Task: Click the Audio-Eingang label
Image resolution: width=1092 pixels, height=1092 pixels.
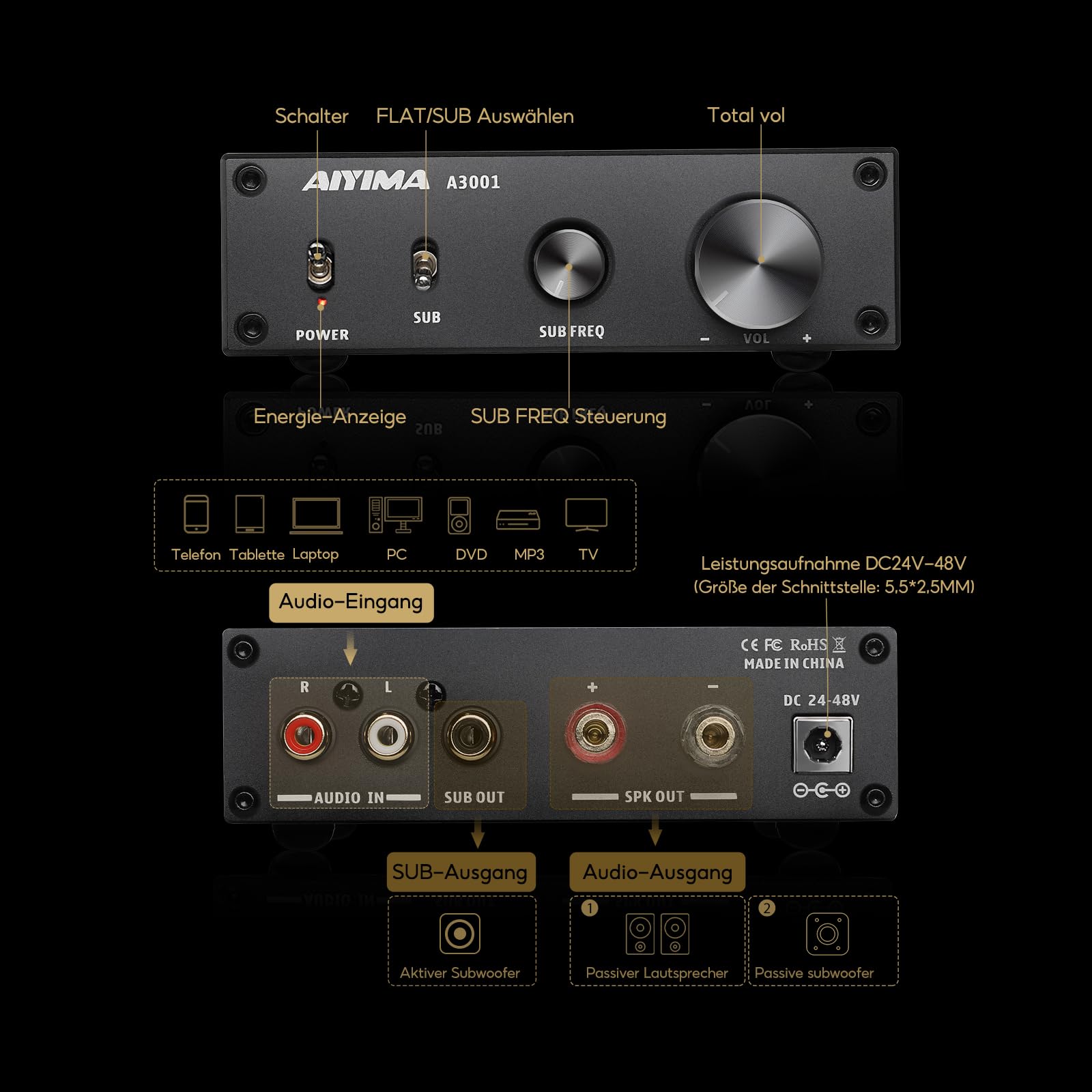Action: click(351, 603)
